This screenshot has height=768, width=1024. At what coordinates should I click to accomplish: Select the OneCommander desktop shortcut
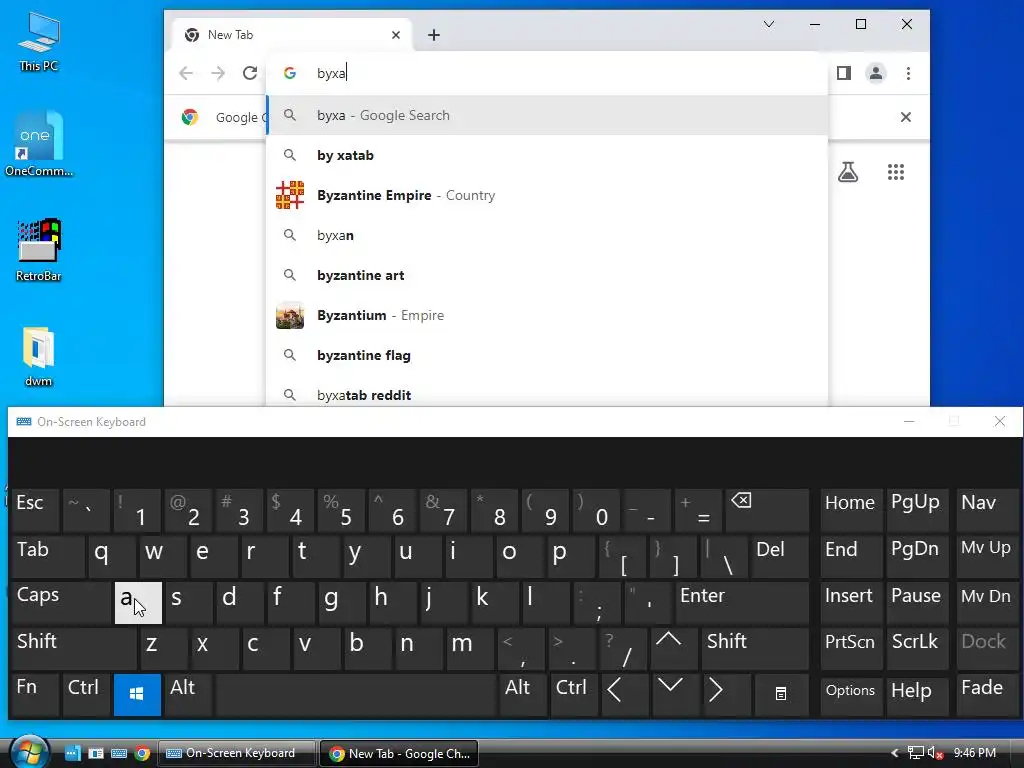tap(39, 144)
